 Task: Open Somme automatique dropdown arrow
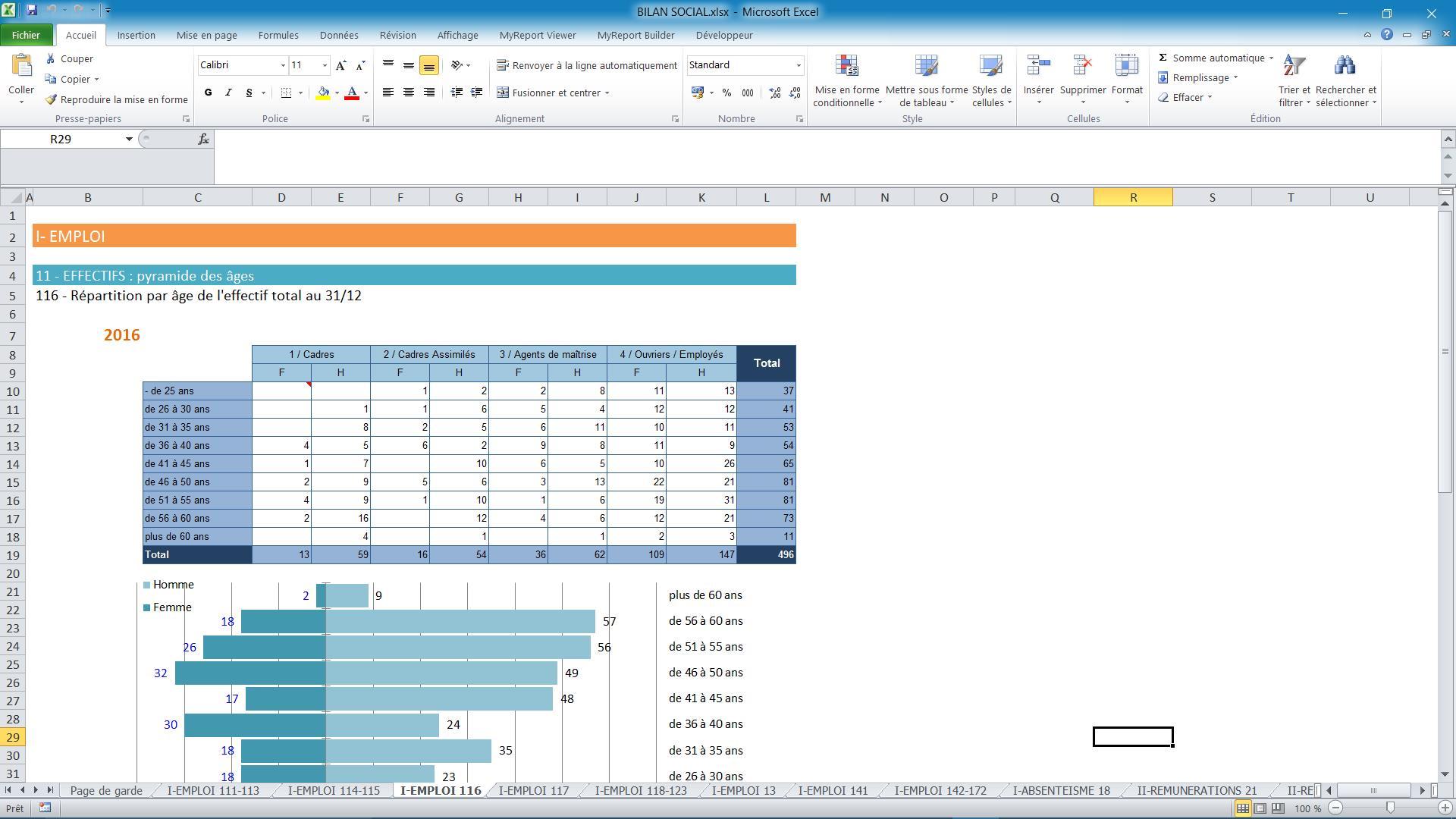pos(1272,58)
